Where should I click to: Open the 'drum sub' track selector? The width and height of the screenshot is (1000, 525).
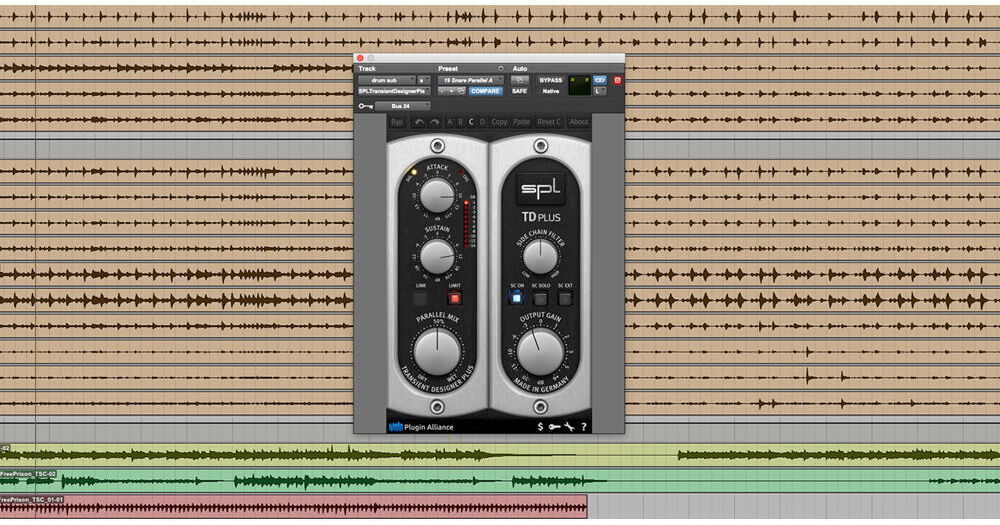[386, 80]
